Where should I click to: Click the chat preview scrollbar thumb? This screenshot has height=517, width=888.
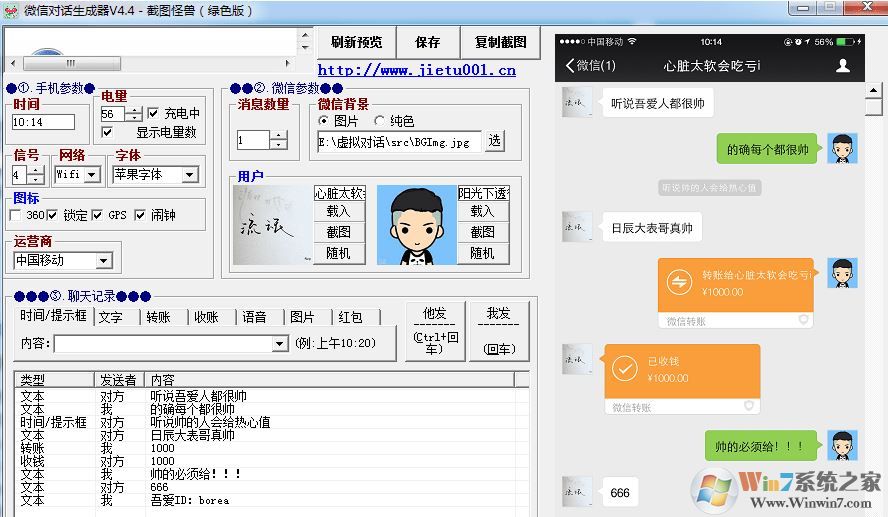click(874, 106)
